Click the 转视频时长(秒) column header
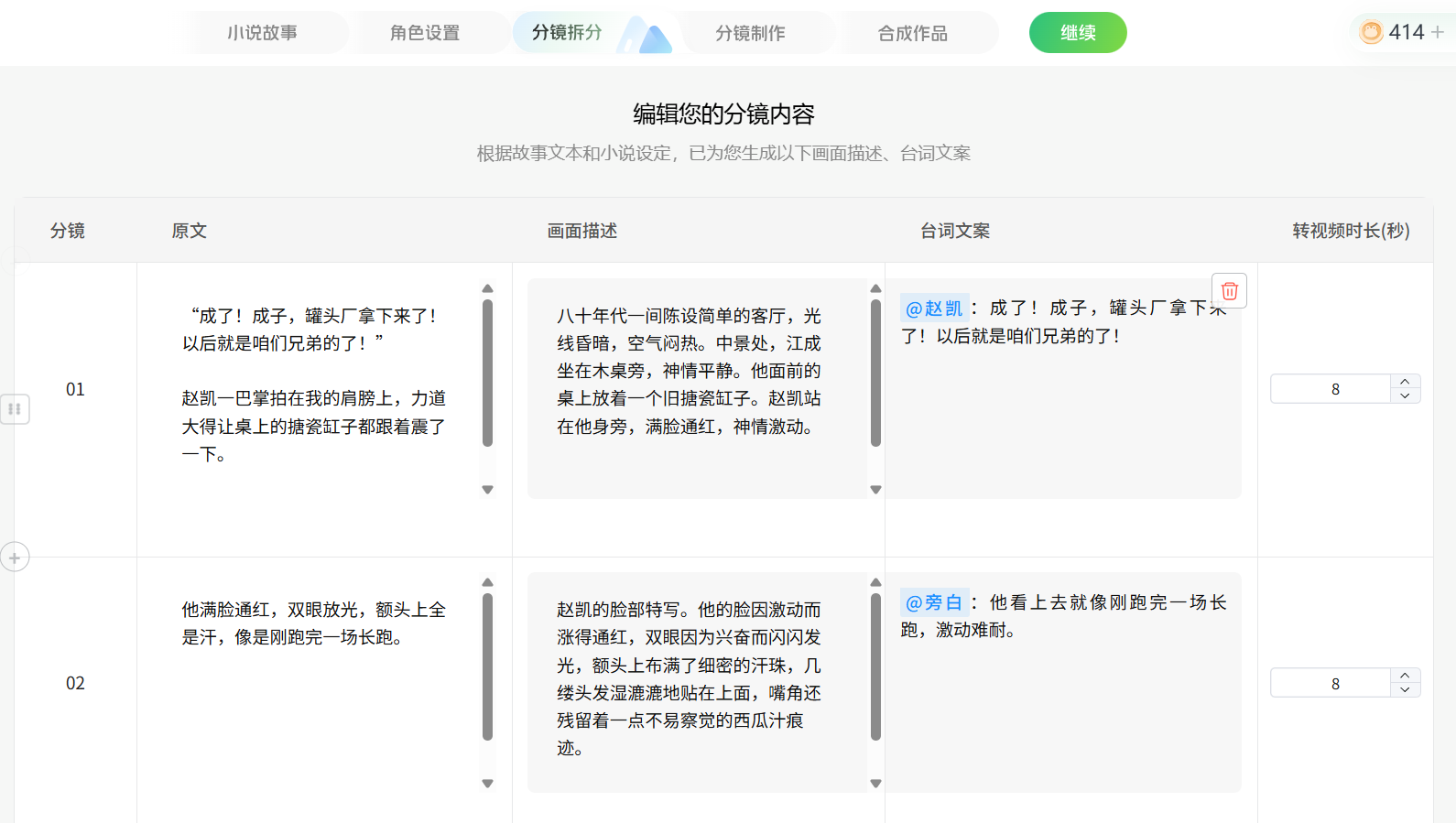Screen dimensions: 1456x823 click(x=1351, y=231)
